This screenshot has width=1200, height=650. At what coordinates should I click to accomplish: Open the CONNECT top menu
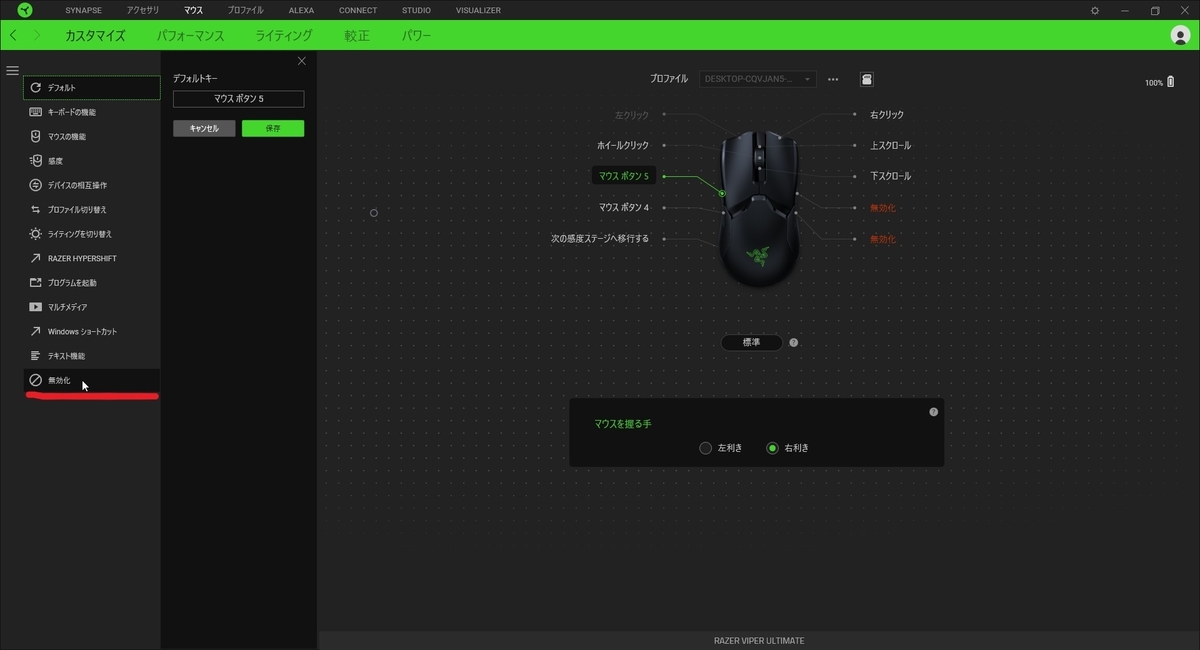(x=358, y=10)
